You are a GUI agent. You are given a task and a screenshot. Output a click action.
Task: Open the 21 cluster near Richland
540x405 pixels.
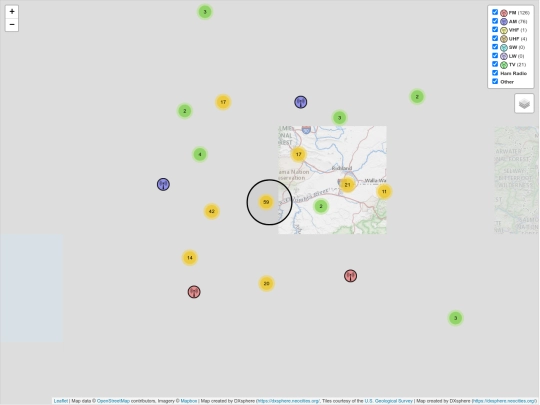pyautogui.click(x=347, y=185)
